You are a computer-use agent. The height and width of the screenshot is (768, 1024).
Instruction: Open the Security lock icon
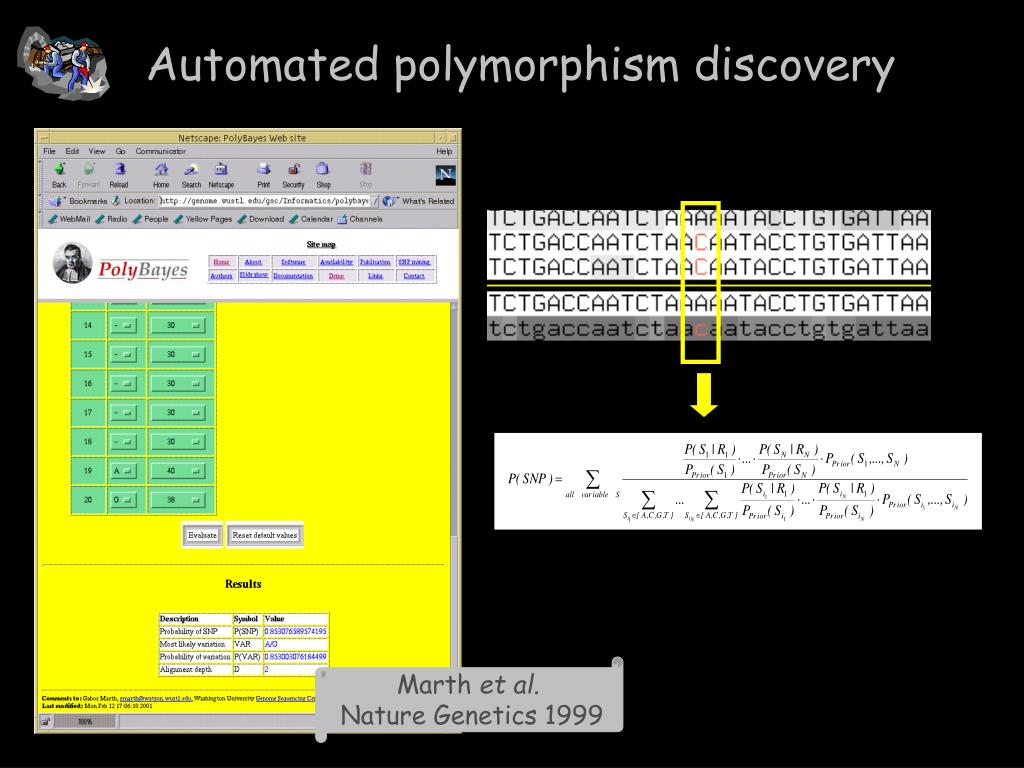tap(294, 170)
